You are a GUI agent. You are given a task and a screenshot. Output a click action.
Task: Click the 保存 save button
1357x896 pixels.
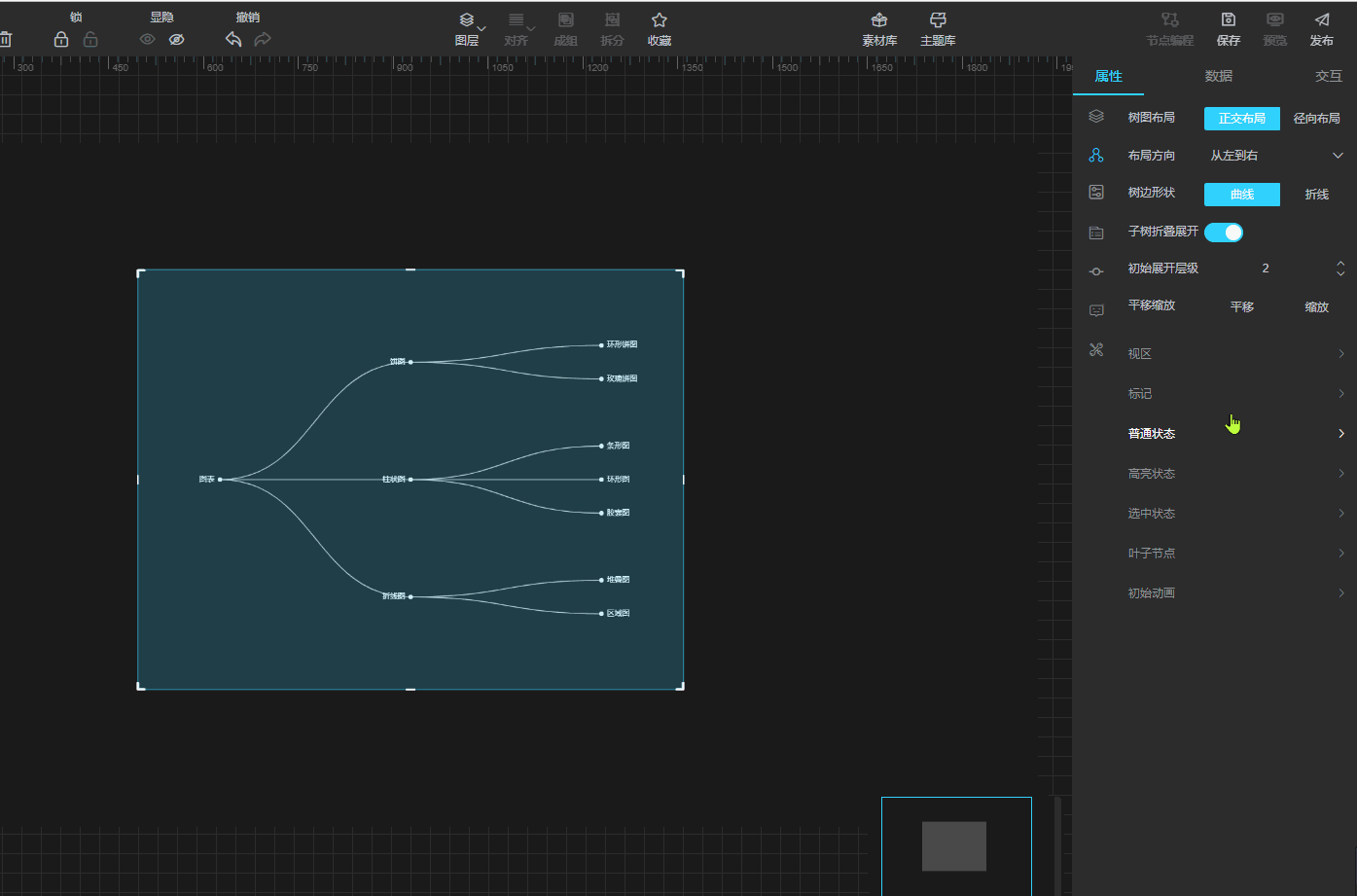1229,29
